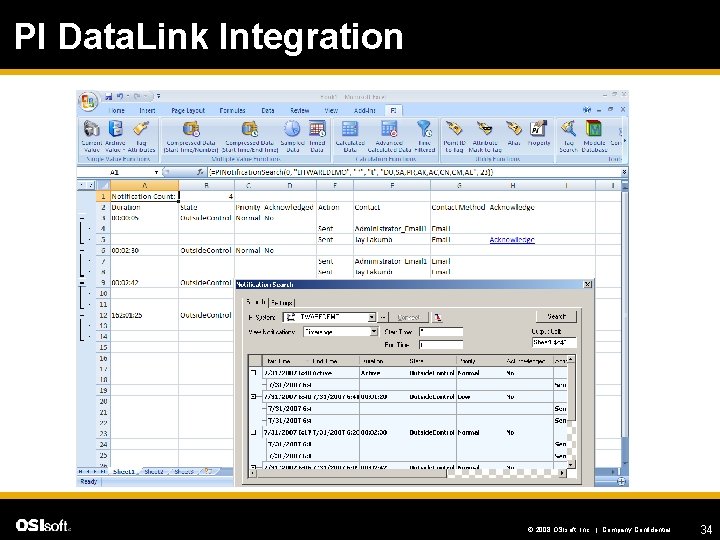Screen dimensions: 720x540
Task: Select the Time Filtered funnel icon
Action: (x=424, y=129)
